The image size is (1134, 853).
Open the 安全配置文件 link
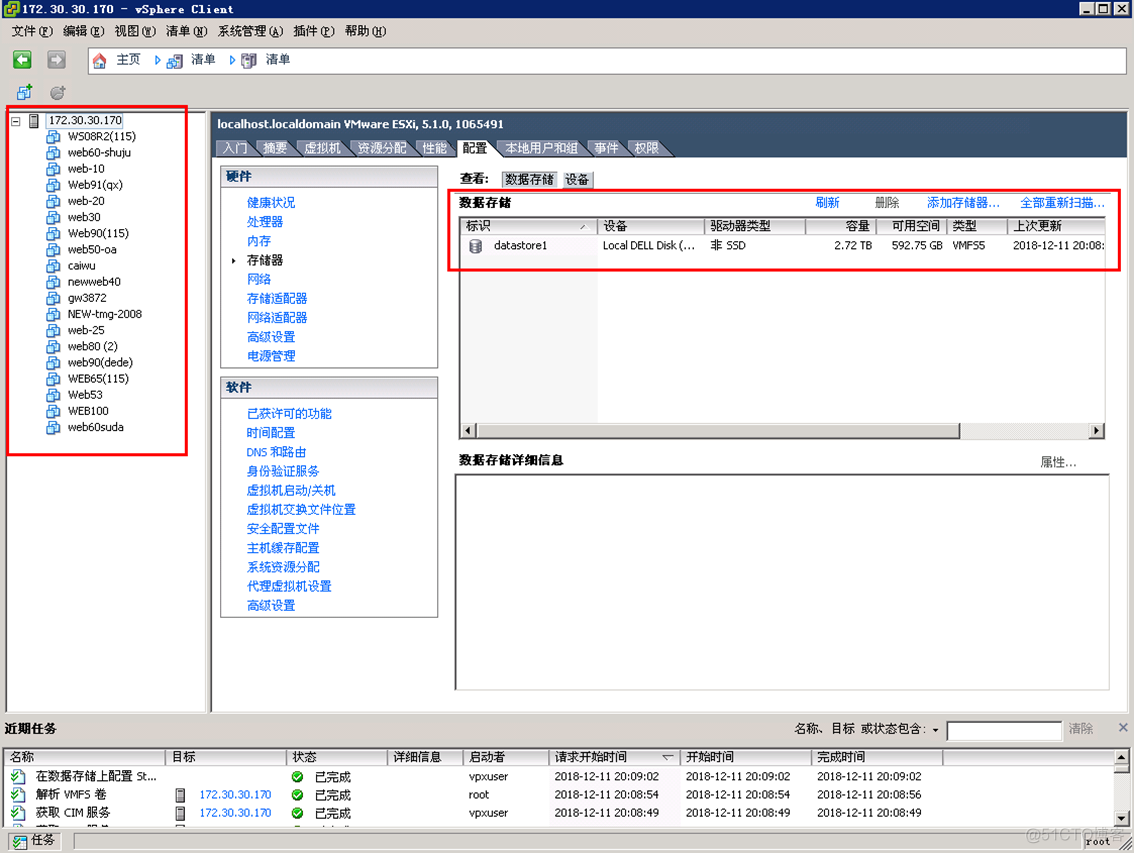(283, 529)
